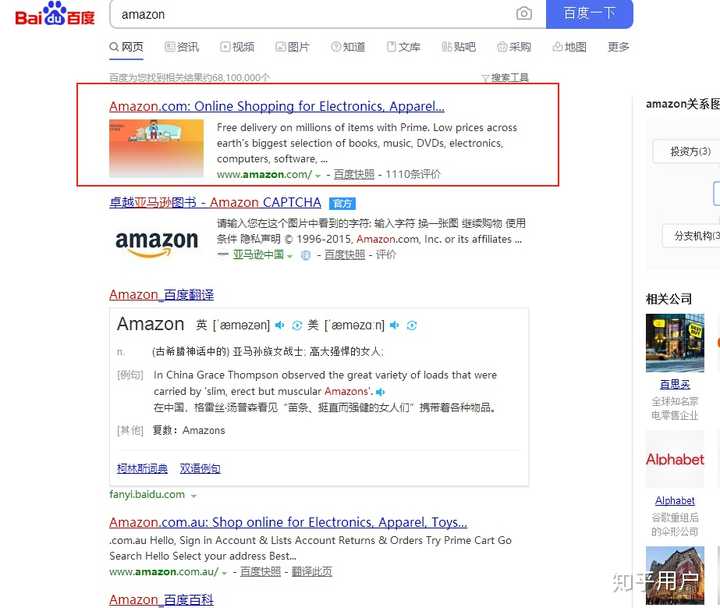Click the 投资方(3) button
The image size is (720, 608).
point(687,152)
